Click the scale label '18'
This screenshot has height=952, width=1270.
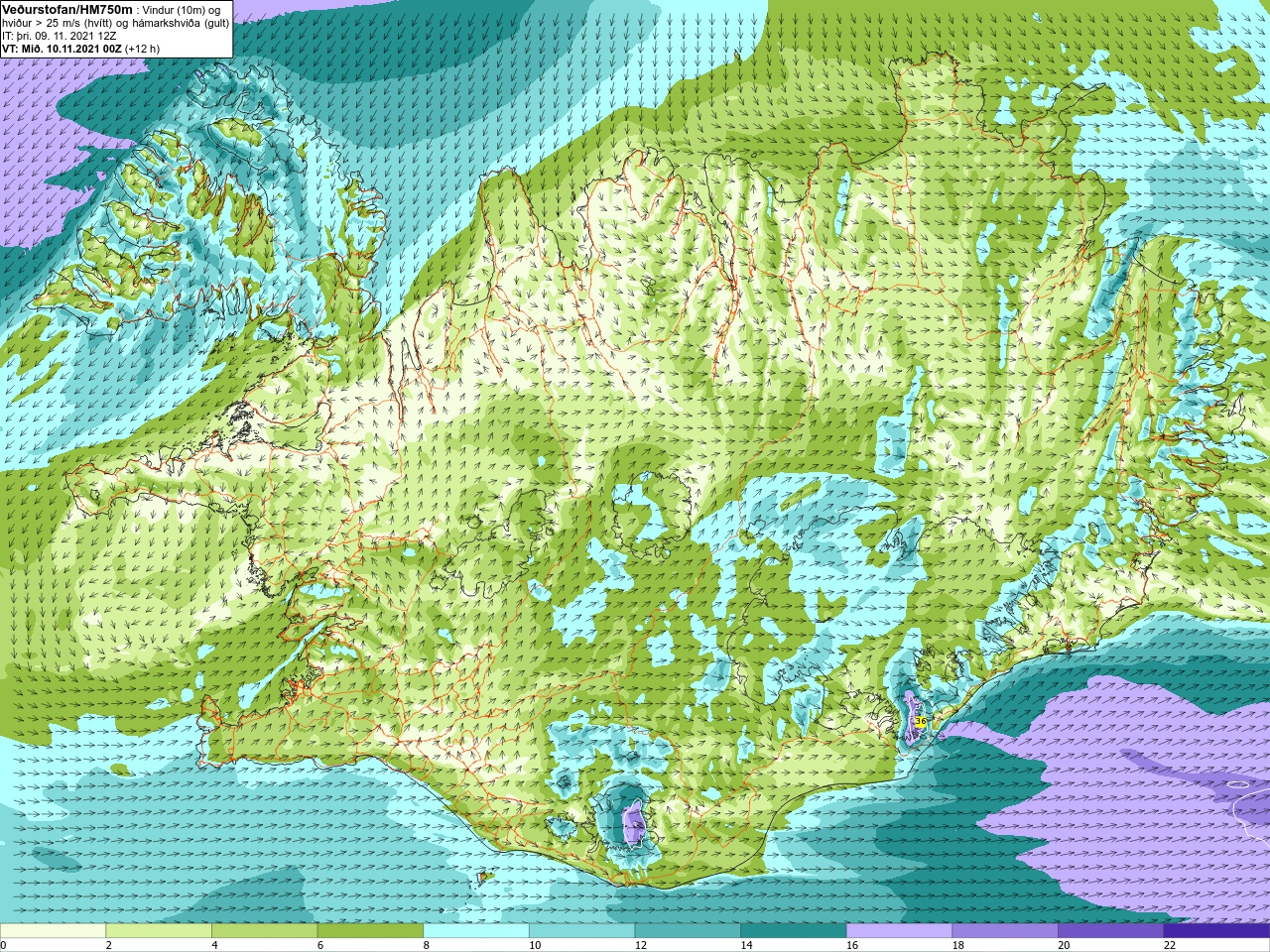tap(959, 945)
